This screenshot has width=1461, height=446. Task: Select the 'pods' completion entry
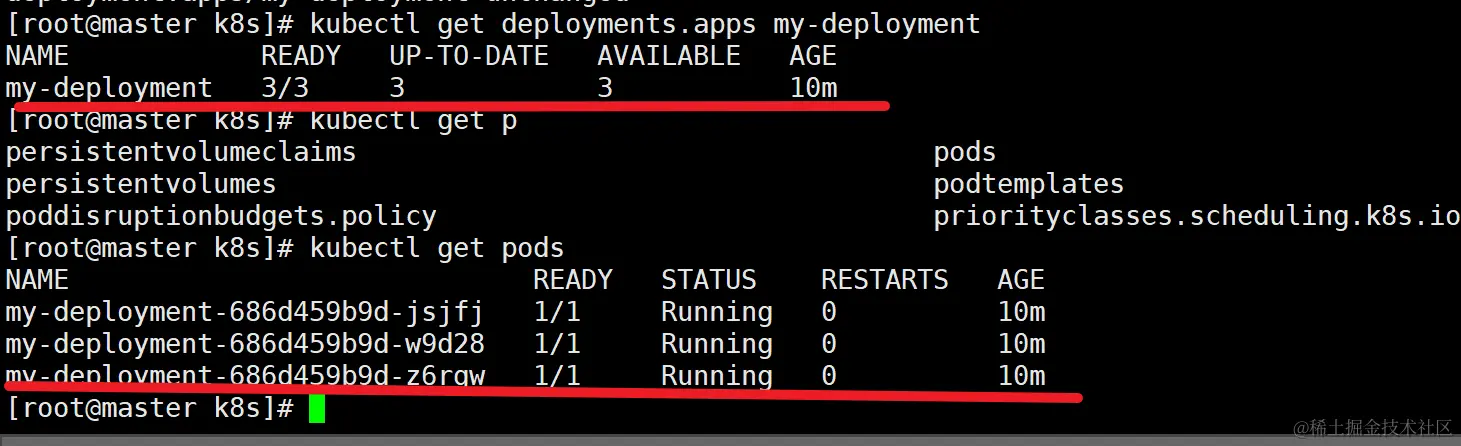pyautogui.click(x=965, y=152)
